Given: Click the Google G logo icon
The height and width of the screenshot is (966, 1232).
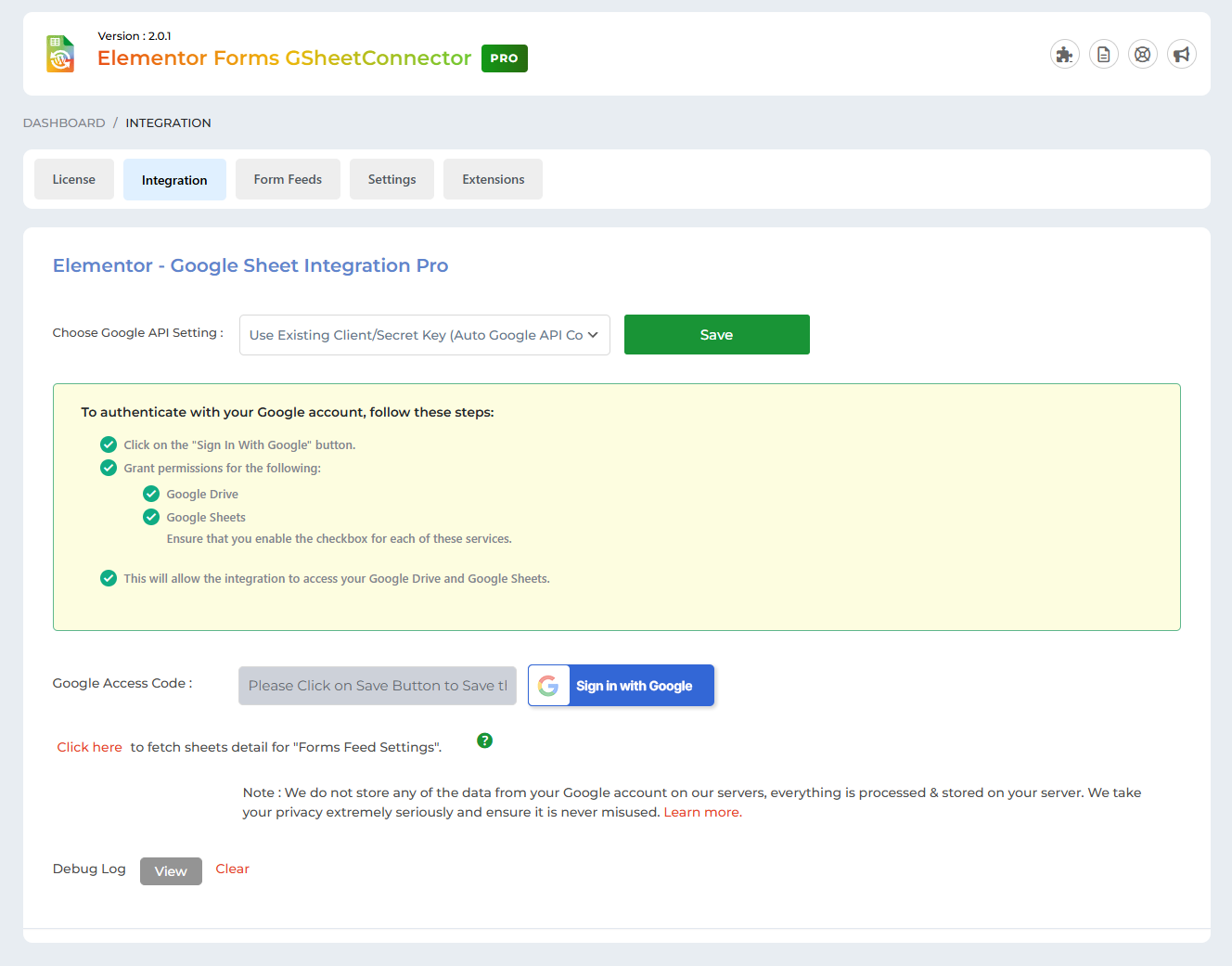Looking at the screenshot, I should [x=548, y=686].
